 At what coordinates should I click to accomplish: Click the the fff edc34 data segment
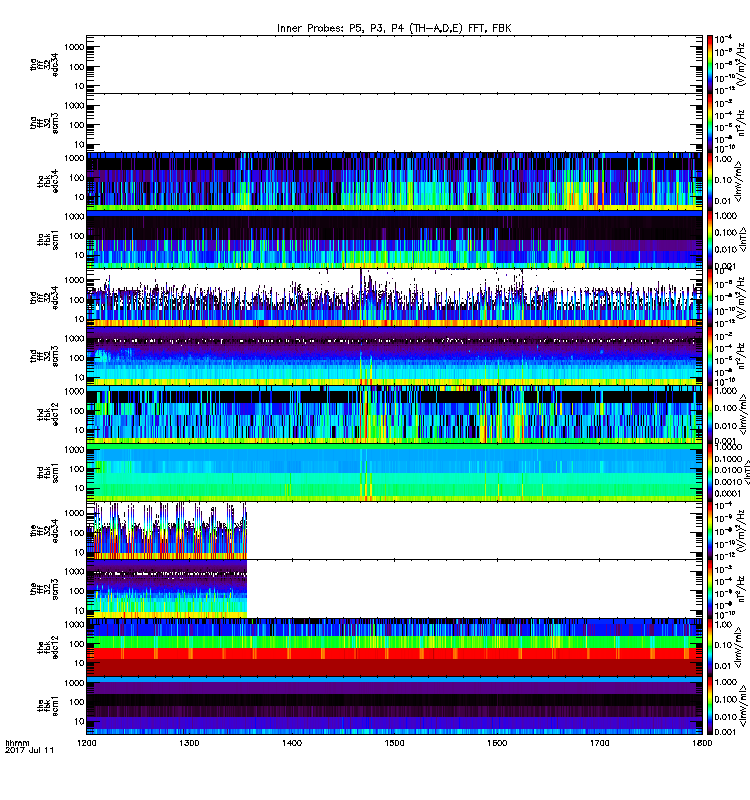(167, 531)
